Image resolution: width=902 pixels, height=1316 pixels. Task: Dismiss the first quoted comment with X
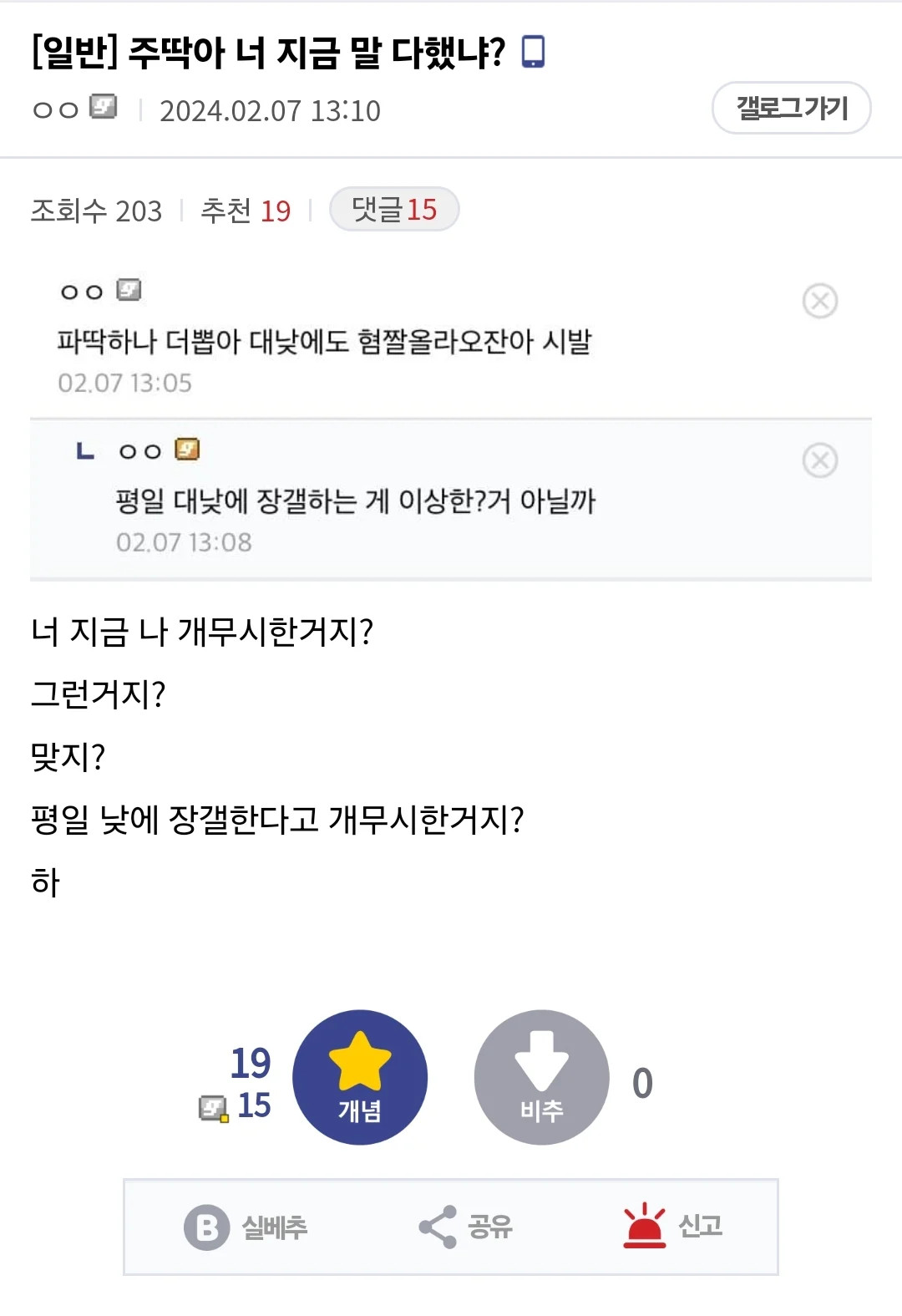(819, 301)
